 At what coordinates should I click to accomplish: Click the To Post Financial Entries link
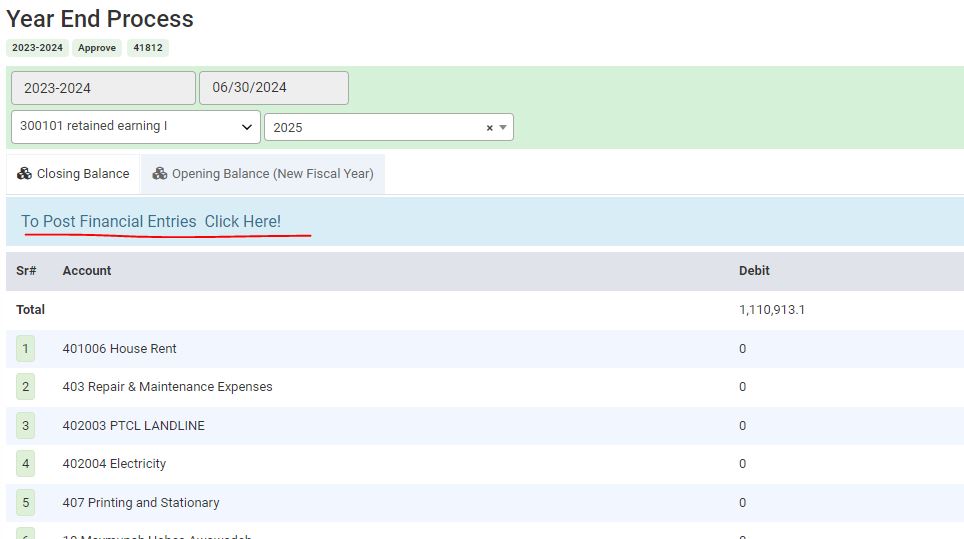pos(151,222)
